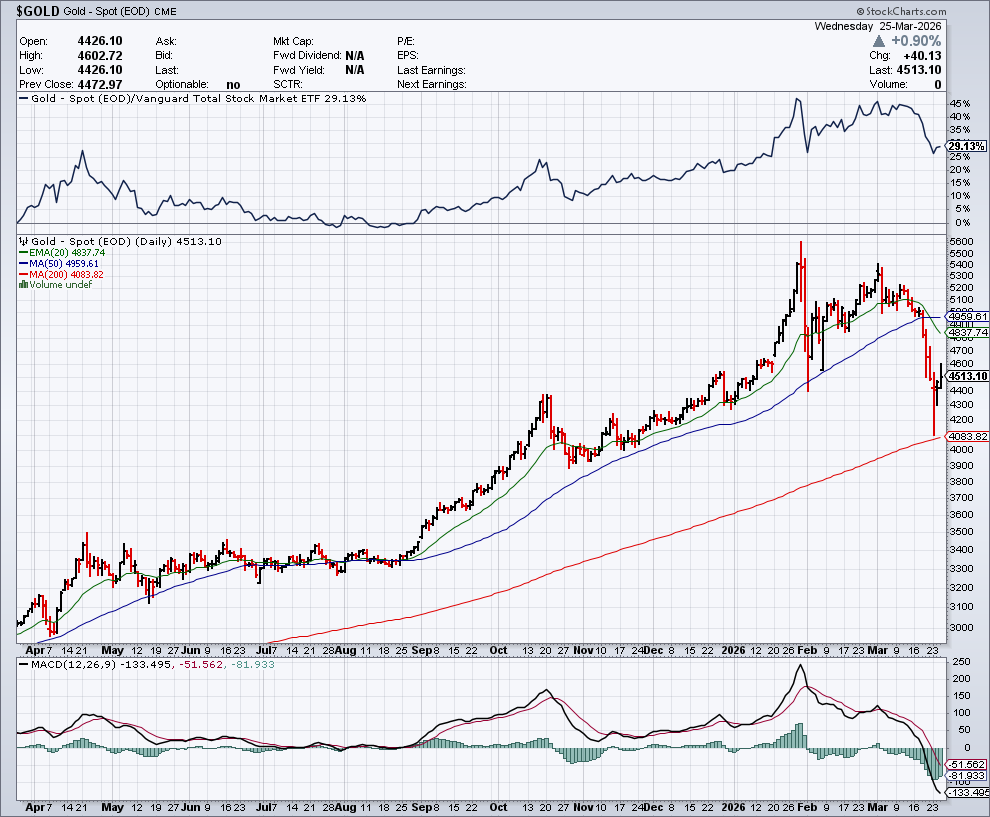Click the candlestick icon beside Gold - Spot legend
The image size is (990, 817).
(23, 242)
